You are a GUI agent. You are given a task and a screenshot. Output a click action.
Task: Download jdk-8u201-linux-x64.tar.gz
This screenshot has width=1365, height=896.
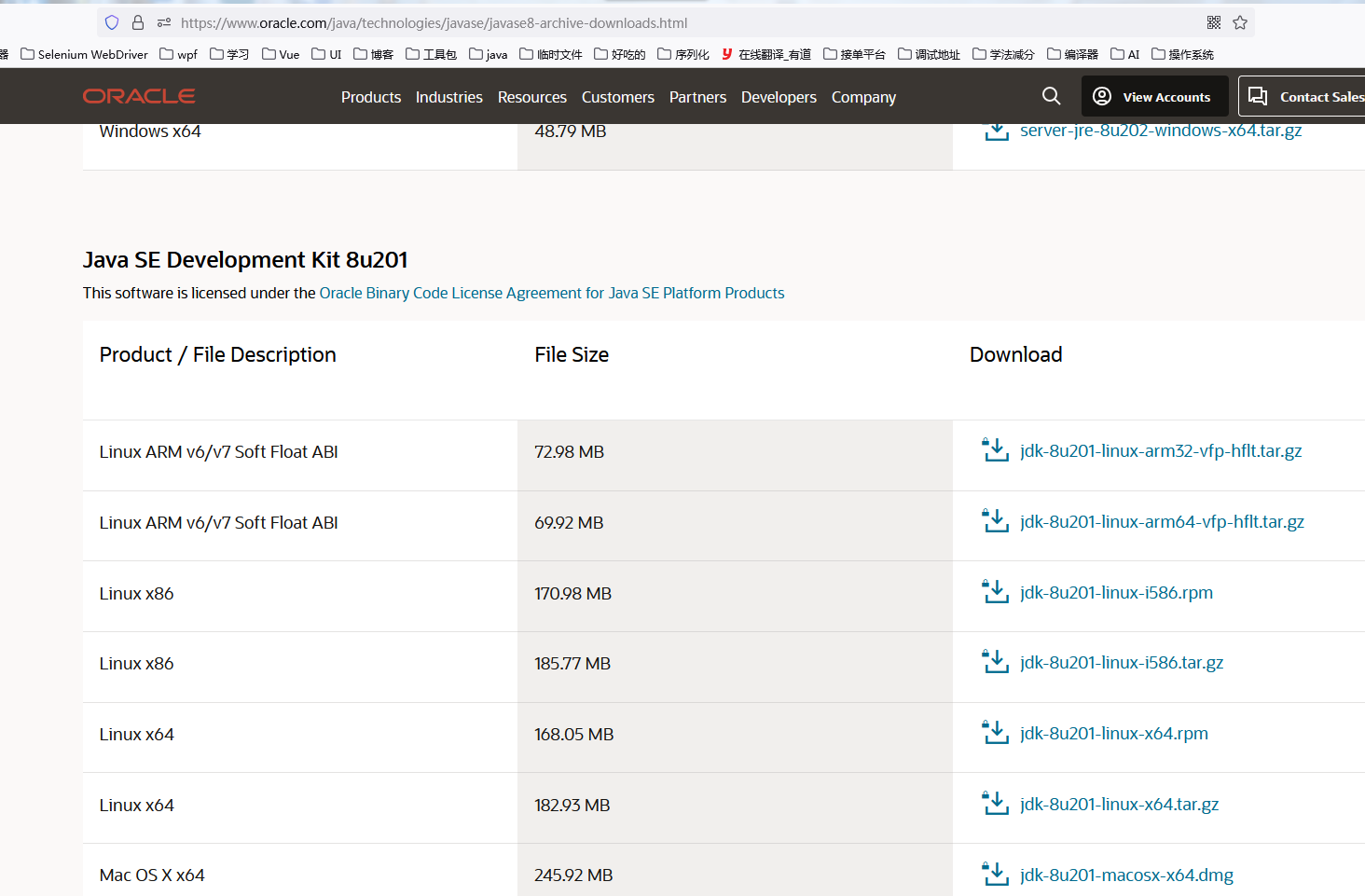point(1119,804)
